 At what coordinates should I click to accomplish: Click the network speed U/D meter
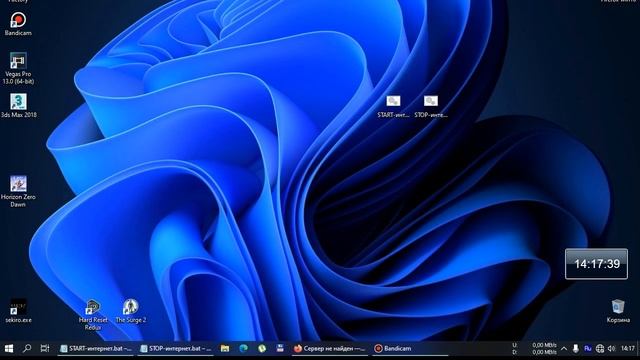534,348
